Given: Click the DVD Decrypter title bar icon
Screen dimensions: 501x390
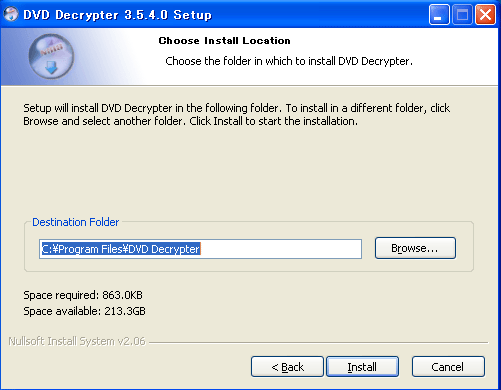Looking at the screenshot, I should 11,14.
